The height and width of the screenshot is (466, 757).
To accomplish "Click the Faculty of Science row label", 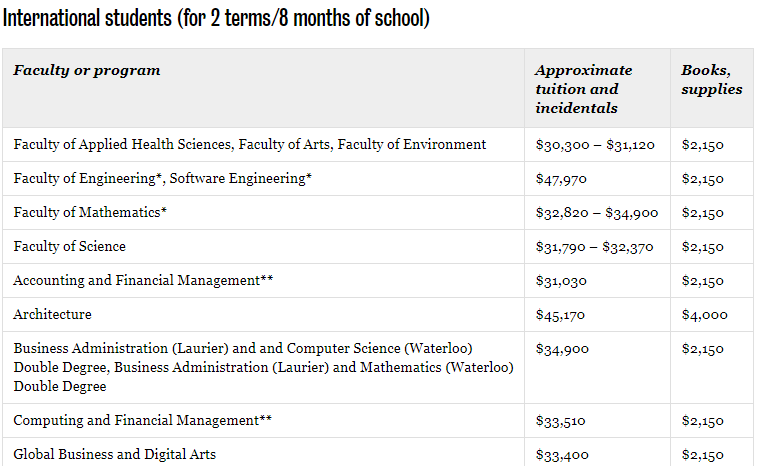I will tap(70, 246).
